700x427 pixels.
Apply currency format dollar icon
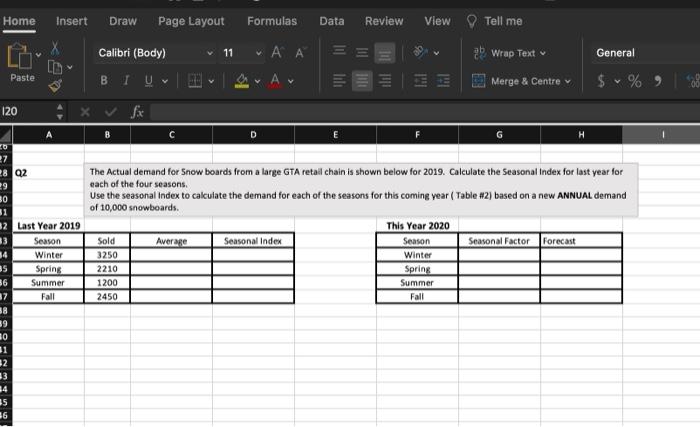pyautogui.click(x=601, y=81)
